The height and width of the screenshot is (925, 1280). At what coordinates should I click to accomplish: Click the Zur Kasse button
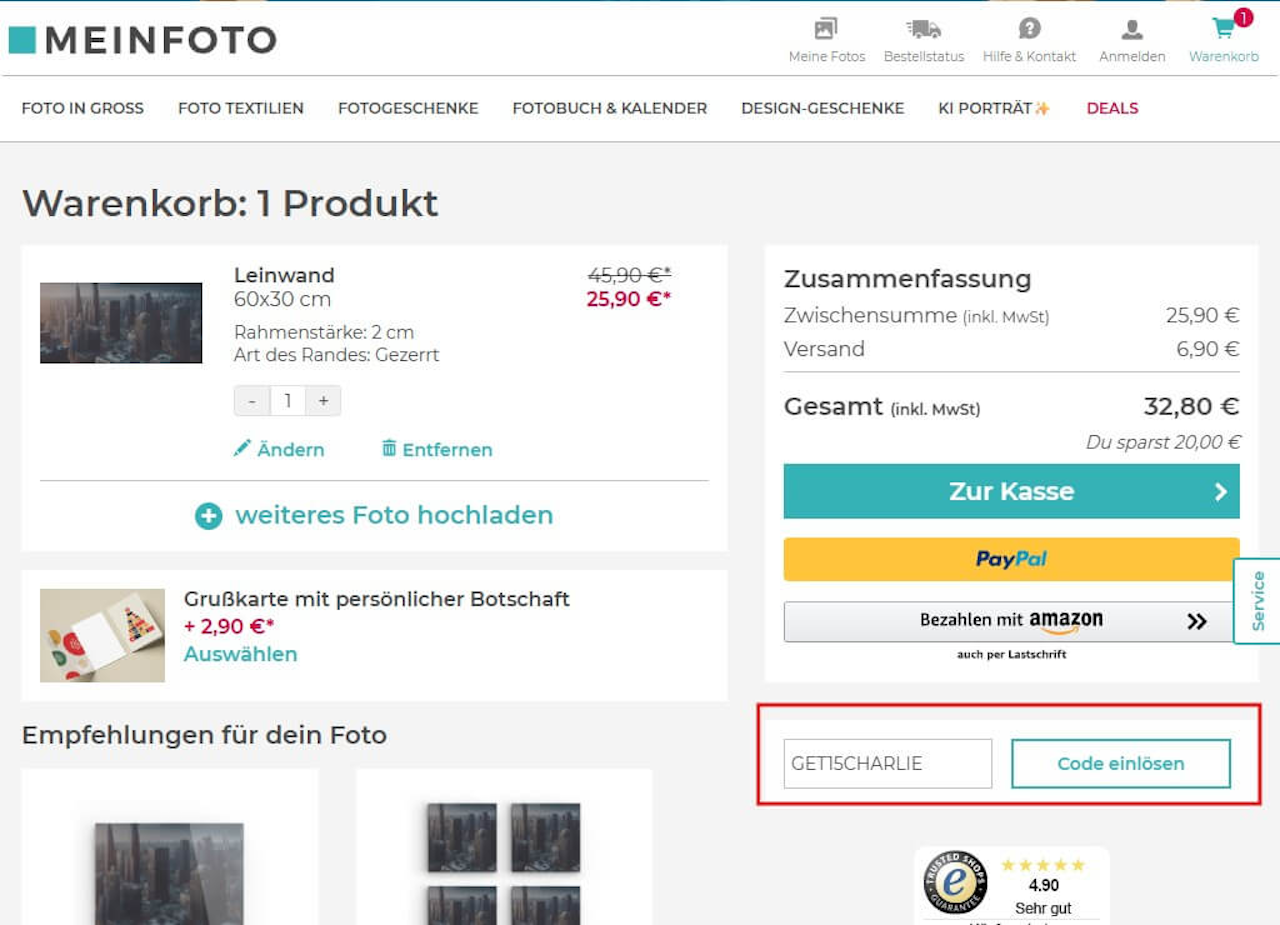[x=1011, y=491]
